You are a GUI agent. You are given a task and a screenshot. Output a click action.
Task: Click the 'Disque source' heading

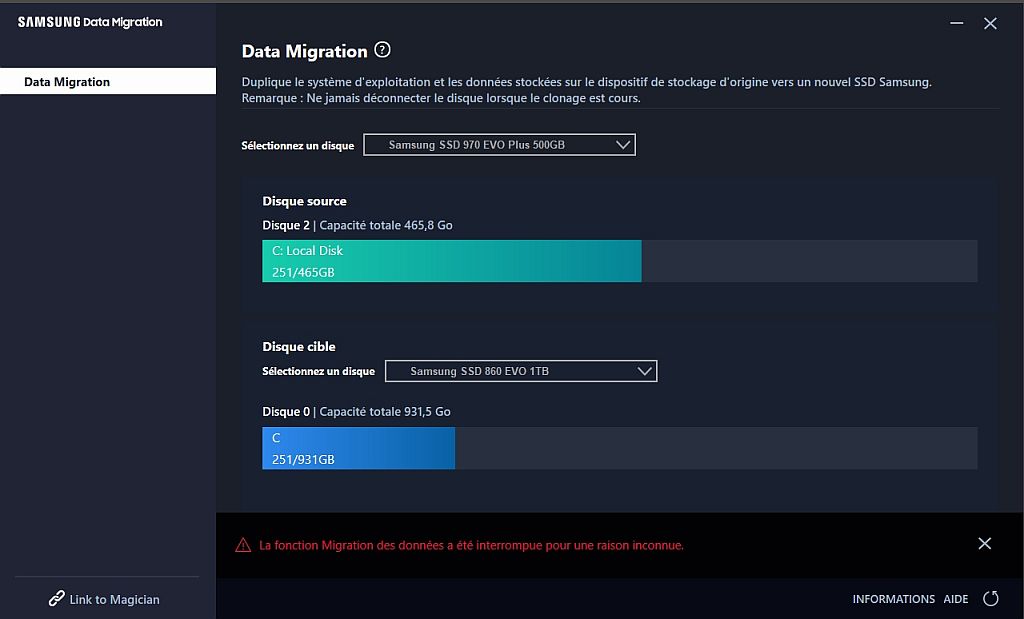pyautogui.click(x=304, y=201)
